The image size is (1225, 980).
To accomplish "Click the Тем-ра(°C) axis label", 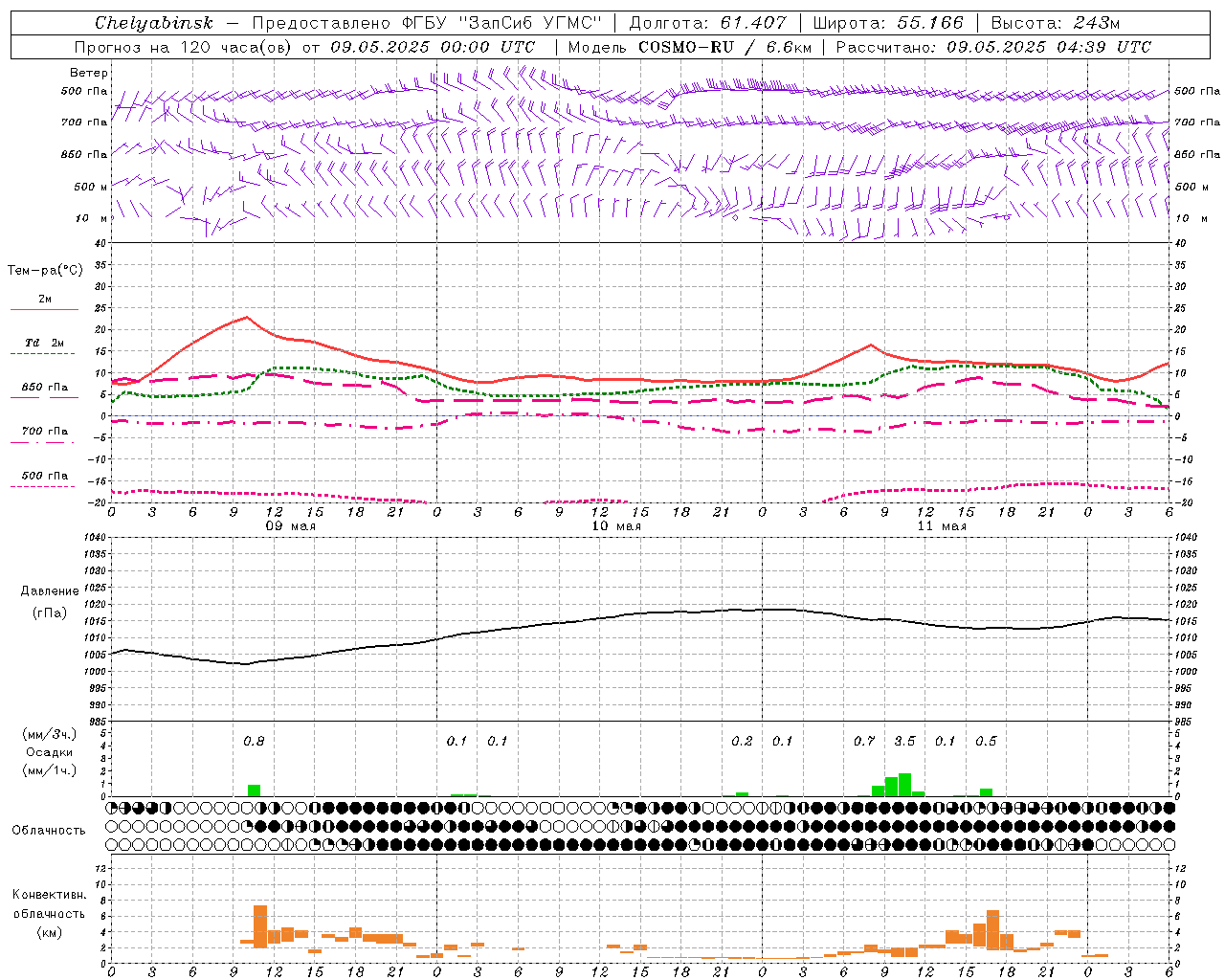I will click(x=45, y=271).
